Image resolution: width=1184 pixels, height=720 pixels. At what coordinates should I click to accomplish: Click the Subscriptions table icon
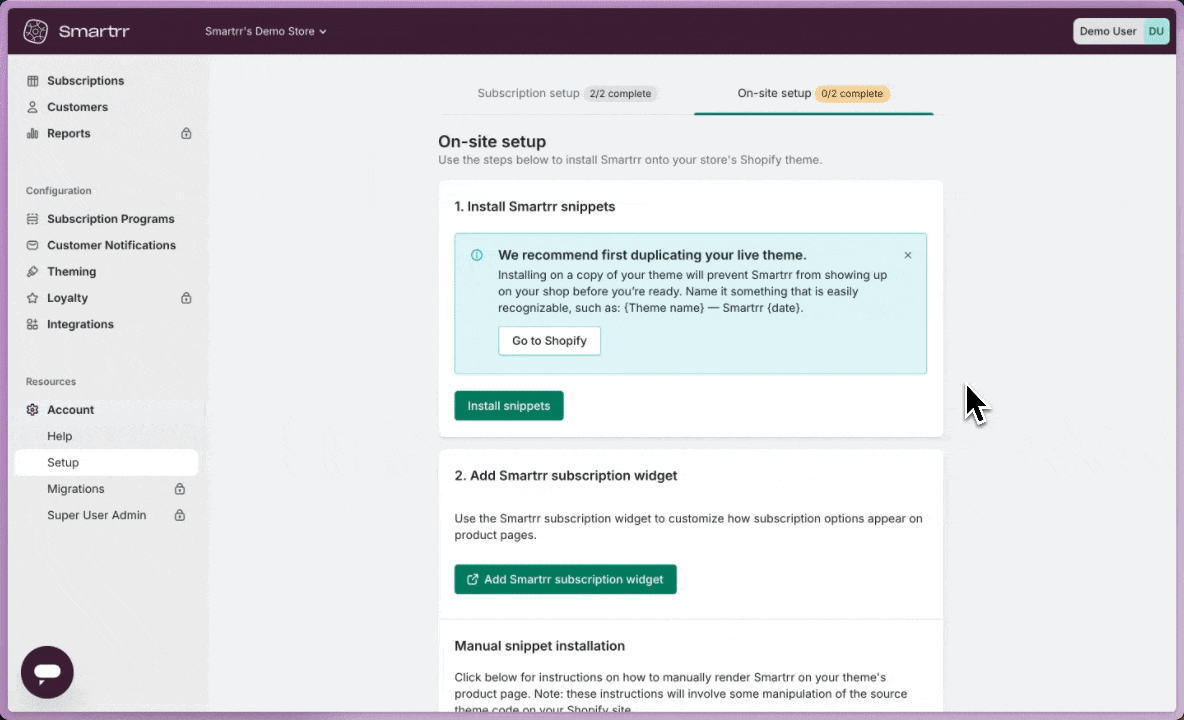pyautogui.click(x=32, y=81)
